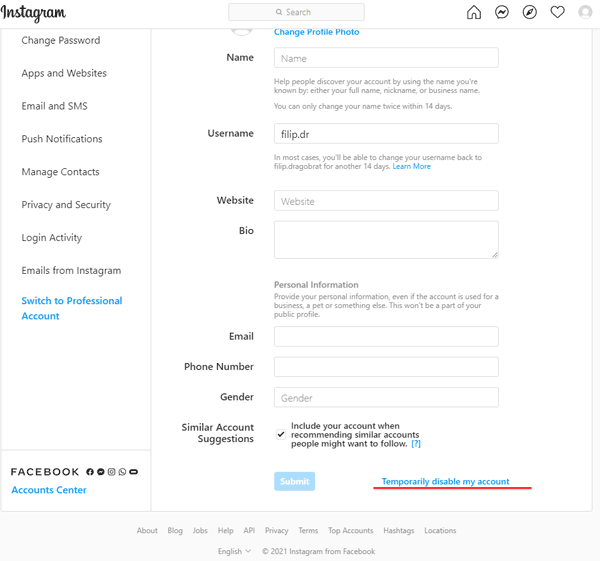
Task: Click the Facebook icon in the sidebar footer
Action: coord(90,472)
